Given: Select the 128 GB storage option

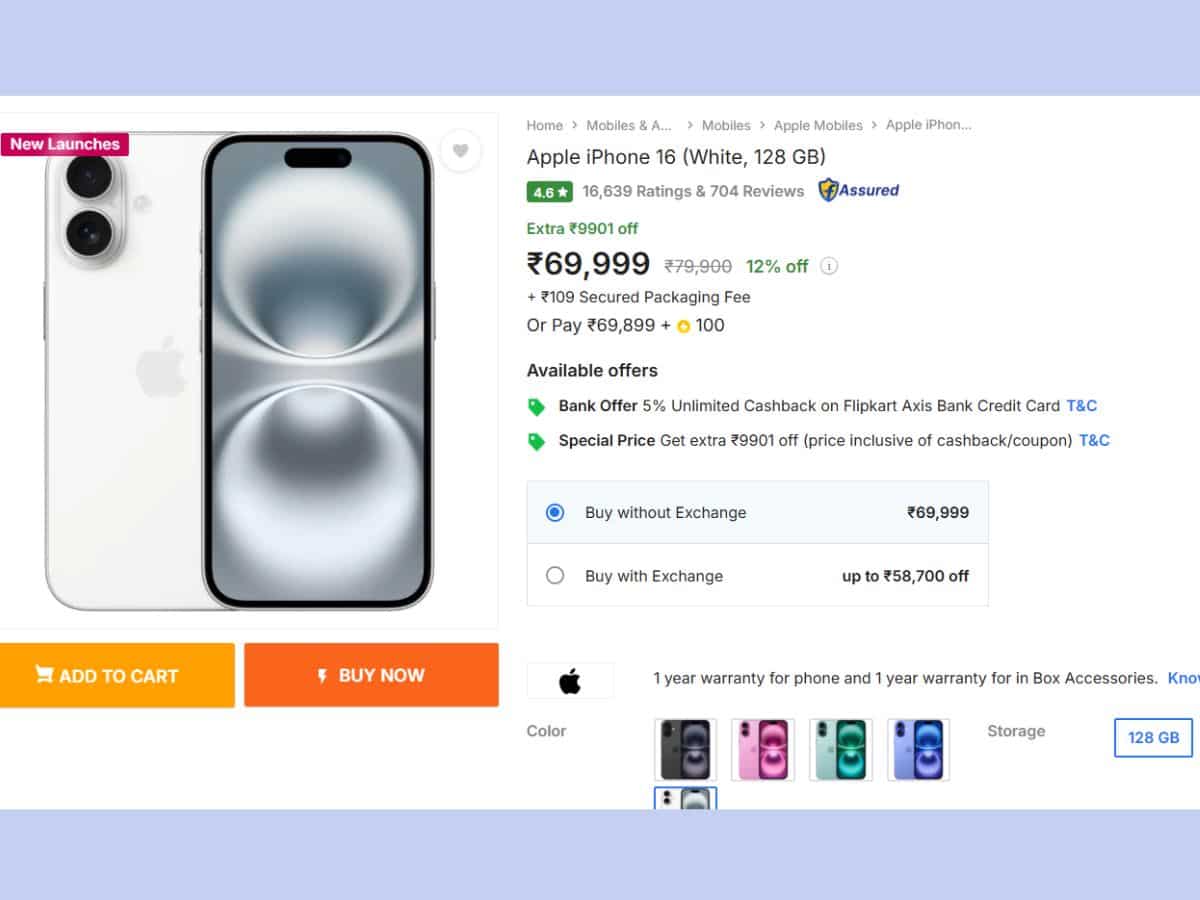Looking at the screenshot, I should [x=1152, y=738].
